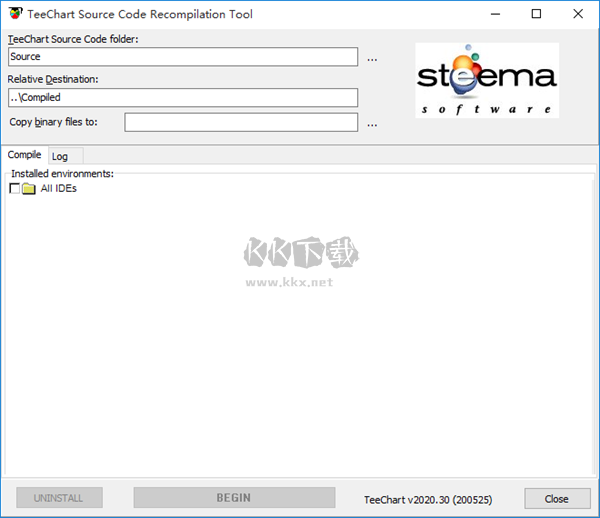Click the Installed environments label
This screenshot has width=600, height=518.
pos(62,174)
